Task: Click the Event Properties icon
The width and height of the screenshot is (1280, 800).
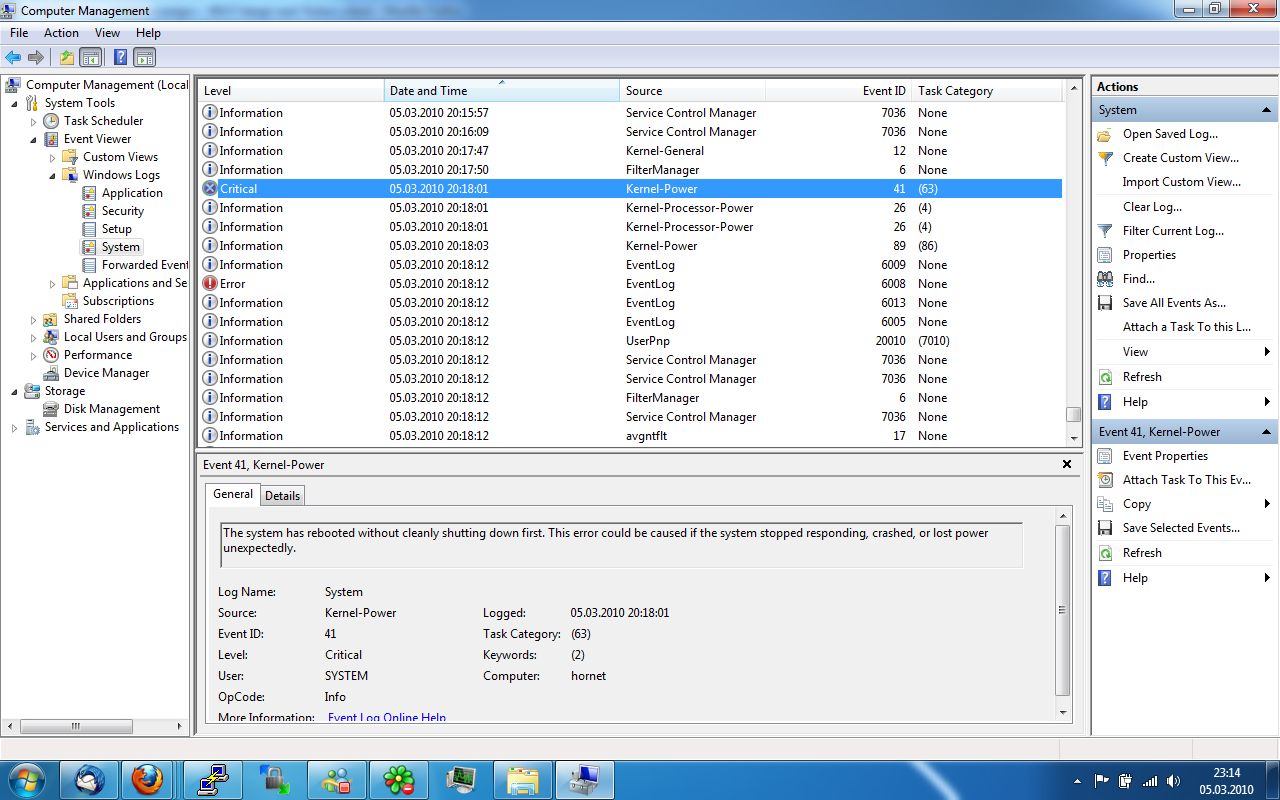Action: 1105,456
